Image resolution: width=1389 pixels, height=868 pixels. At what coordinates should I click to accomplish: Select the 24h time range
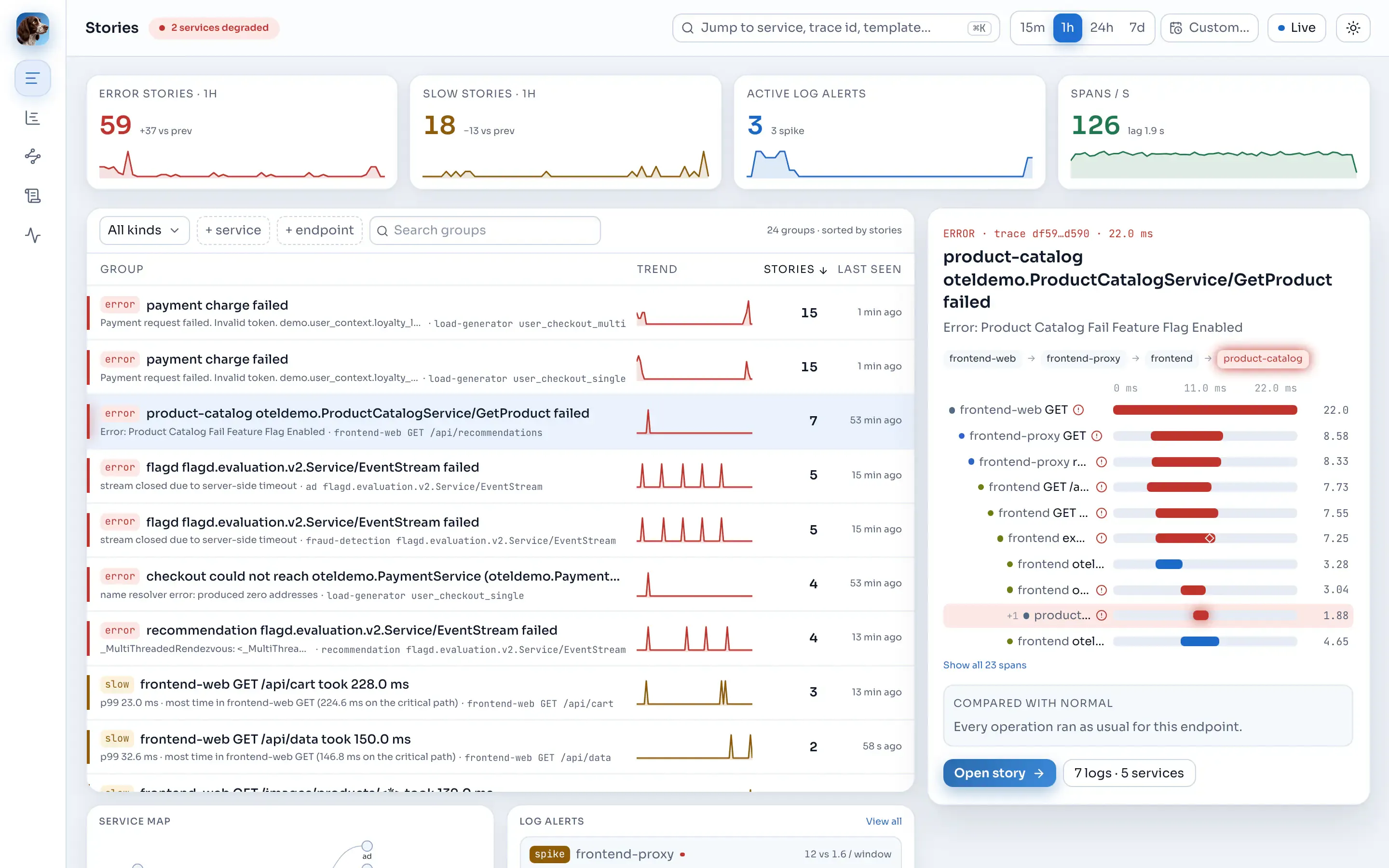(x=1102, y=27)
